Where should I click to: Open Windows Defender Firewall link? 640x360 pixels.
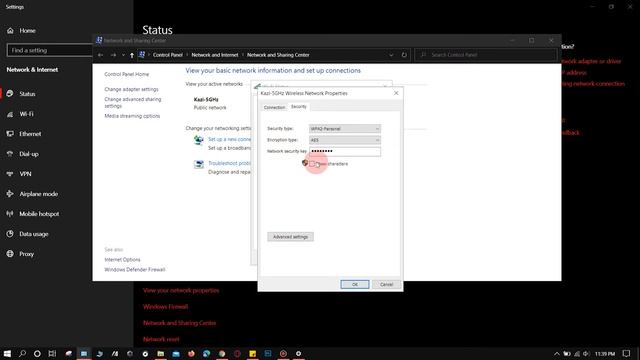[x=135, y=269]
